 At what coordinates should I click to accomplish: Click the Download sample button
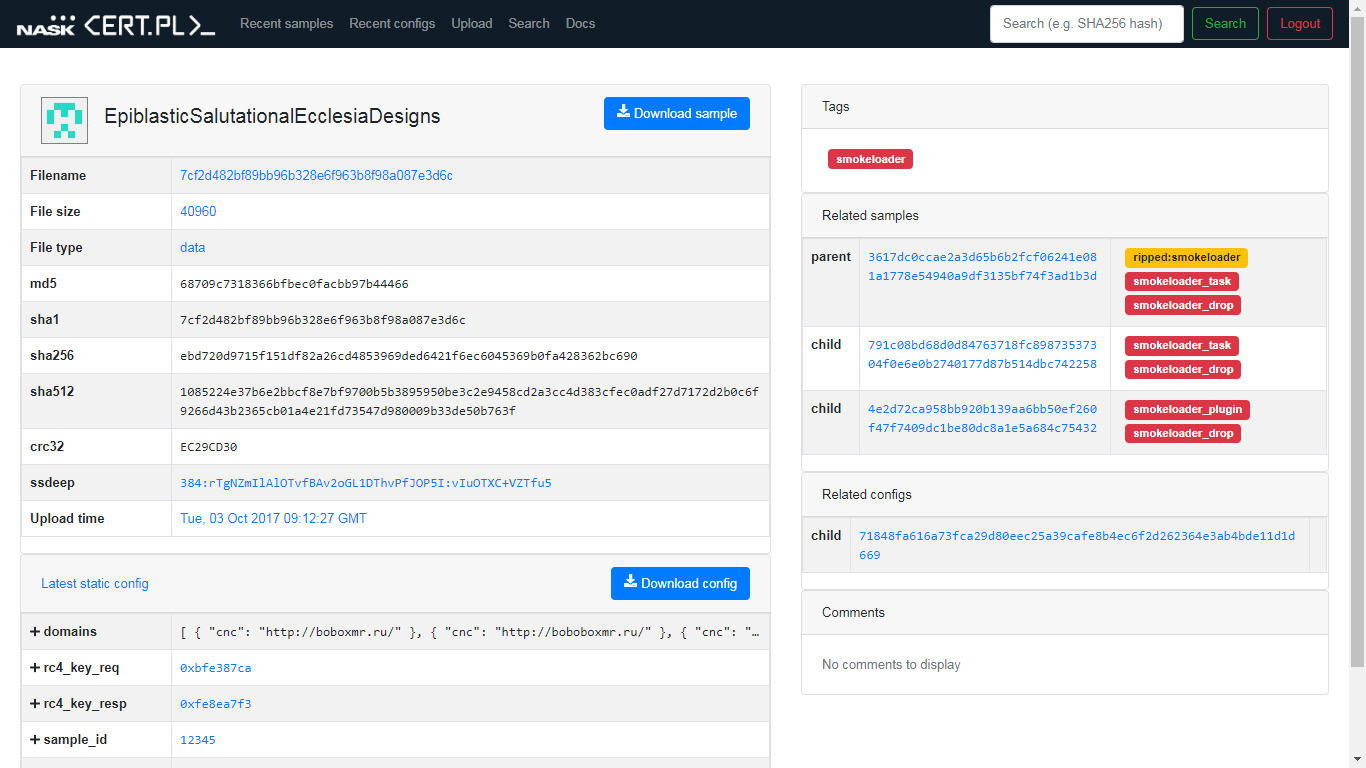coord(676,113)
